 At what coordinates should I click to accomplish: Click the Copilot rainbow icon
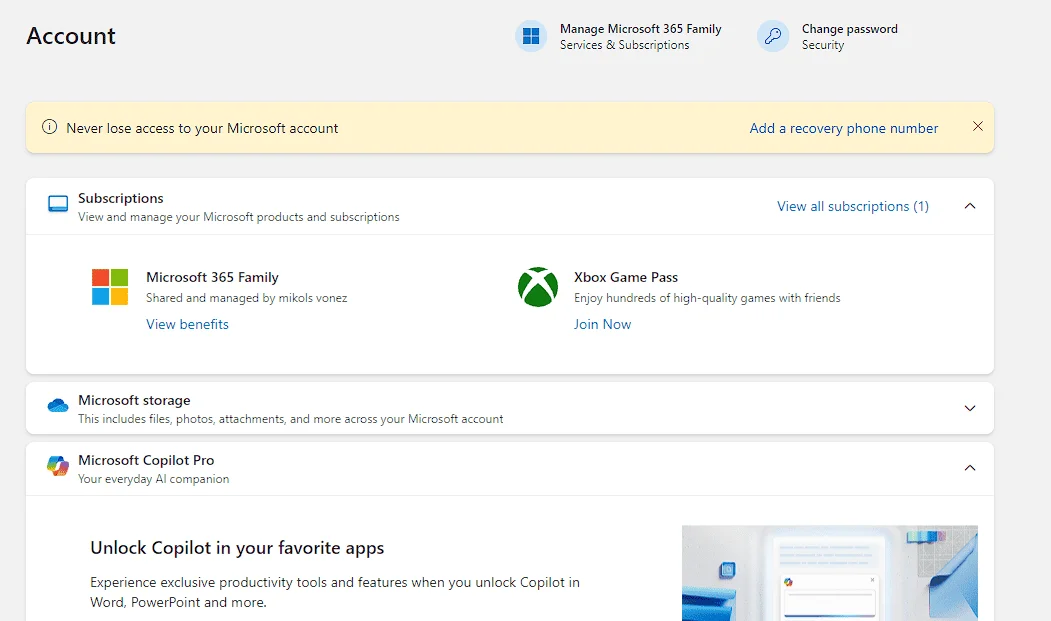(x=58, y=465)
